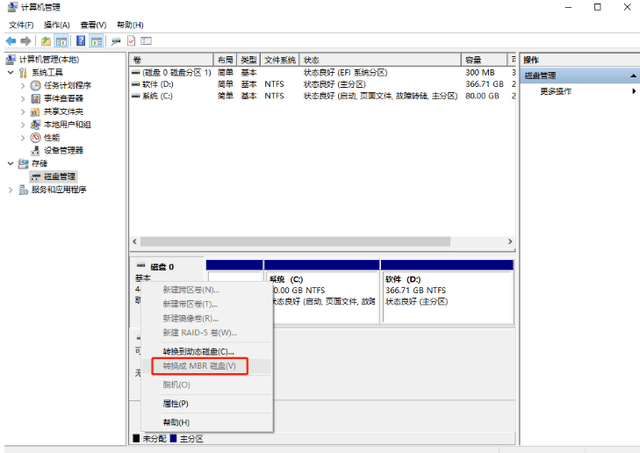Open 设备管理器 in the tree
640x453 pixels.
(63, 150)
